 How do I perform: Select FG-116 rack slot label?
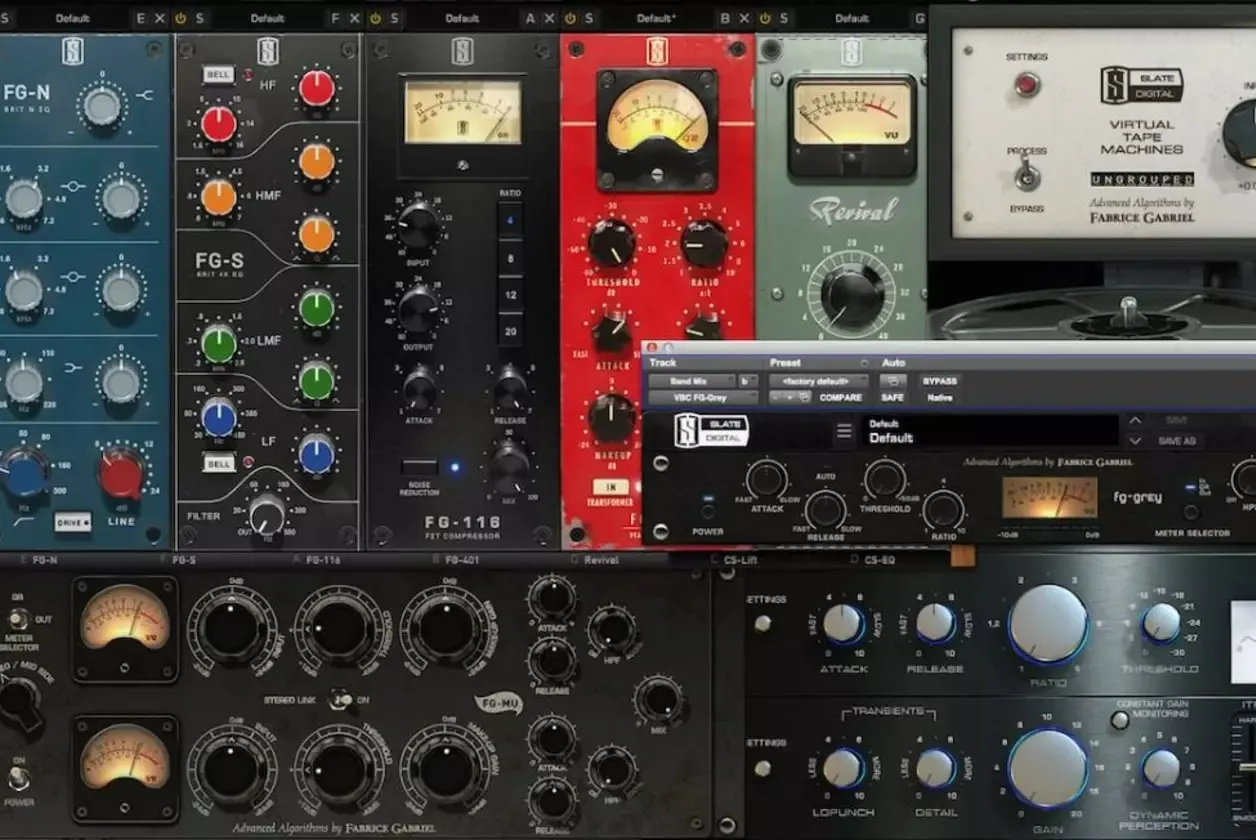pos(322,560)
